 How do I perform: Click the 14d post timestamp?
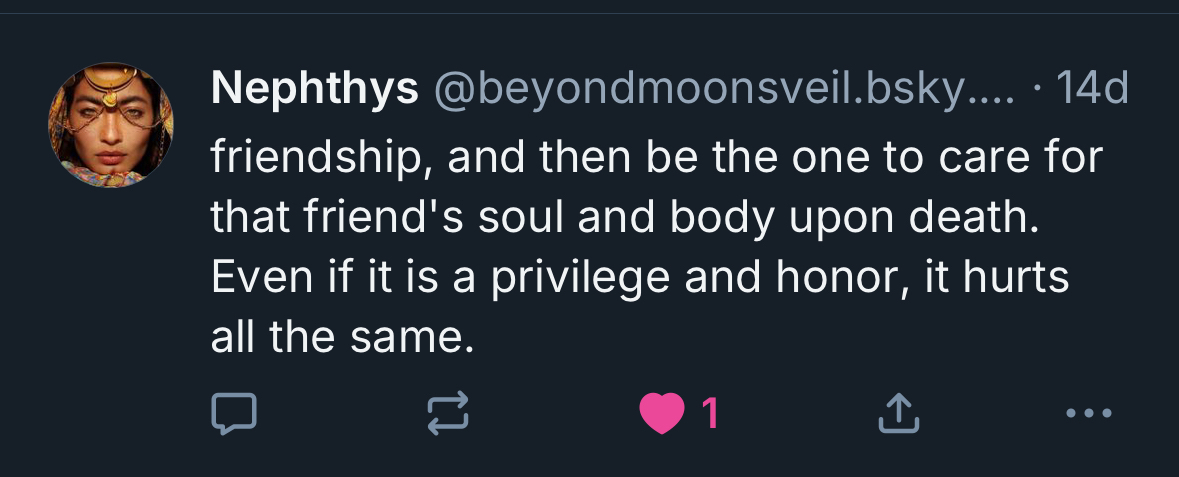[x=1092, y=91]
